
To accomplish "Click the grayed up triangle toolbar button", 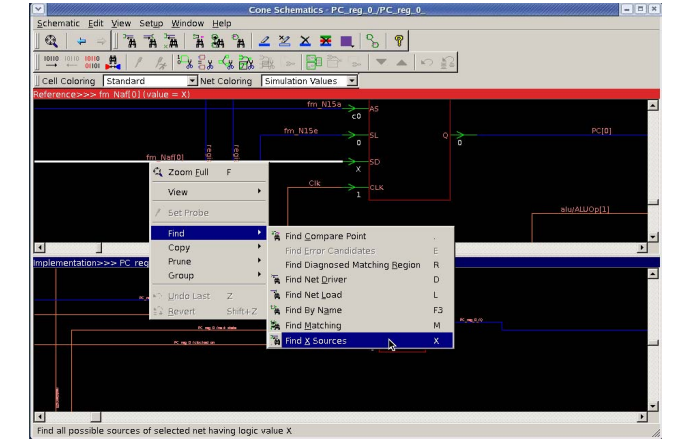I will click(x=401, y=62).
